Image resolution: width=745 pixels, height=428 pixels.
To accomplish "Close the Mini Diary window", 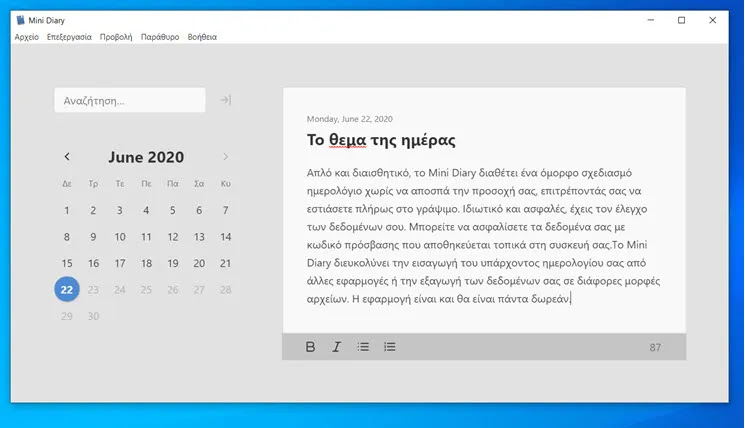I will pos(713,20).
